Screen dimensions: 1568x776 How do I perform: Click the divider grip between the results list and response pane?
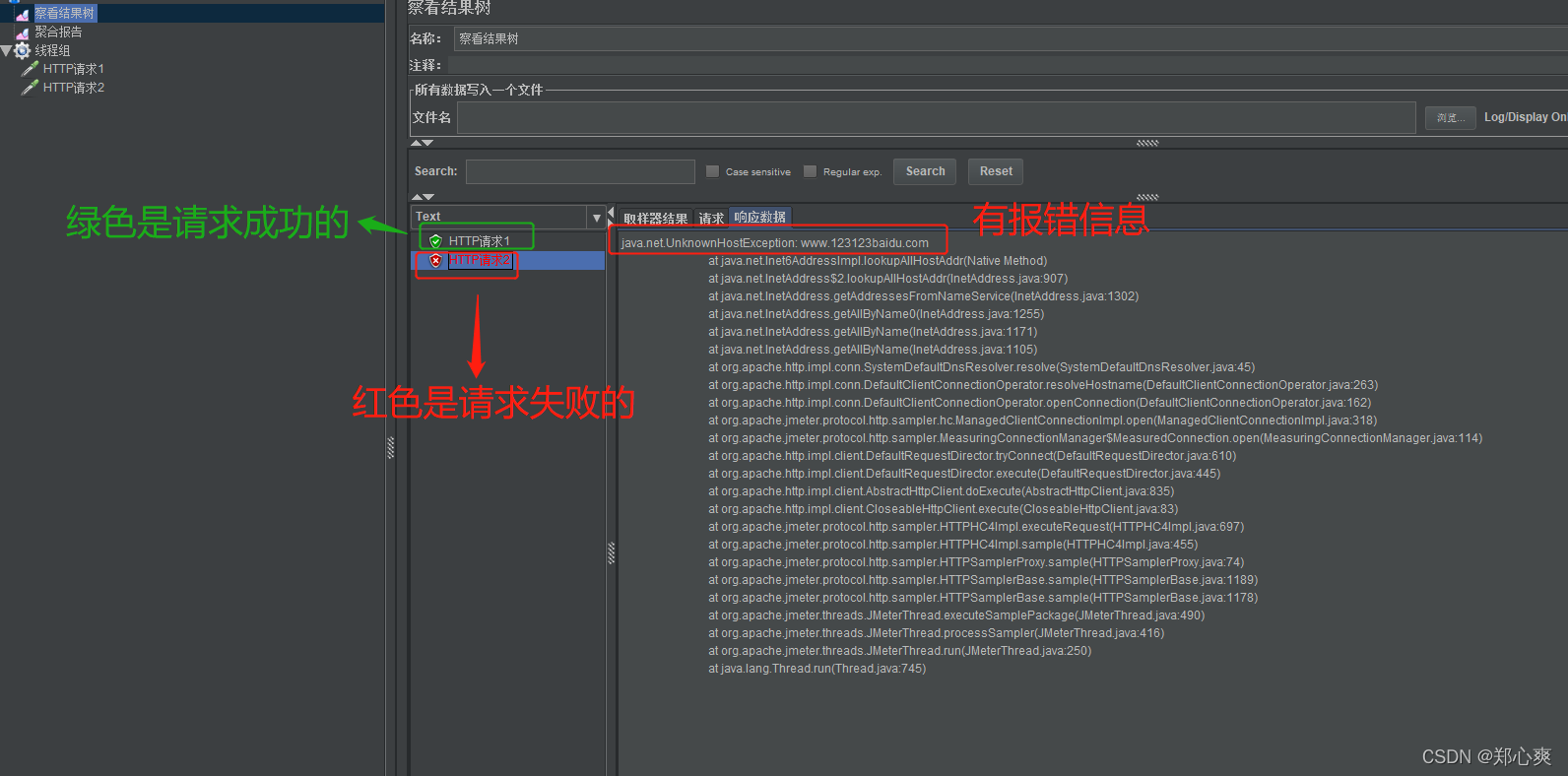[611, 553]
